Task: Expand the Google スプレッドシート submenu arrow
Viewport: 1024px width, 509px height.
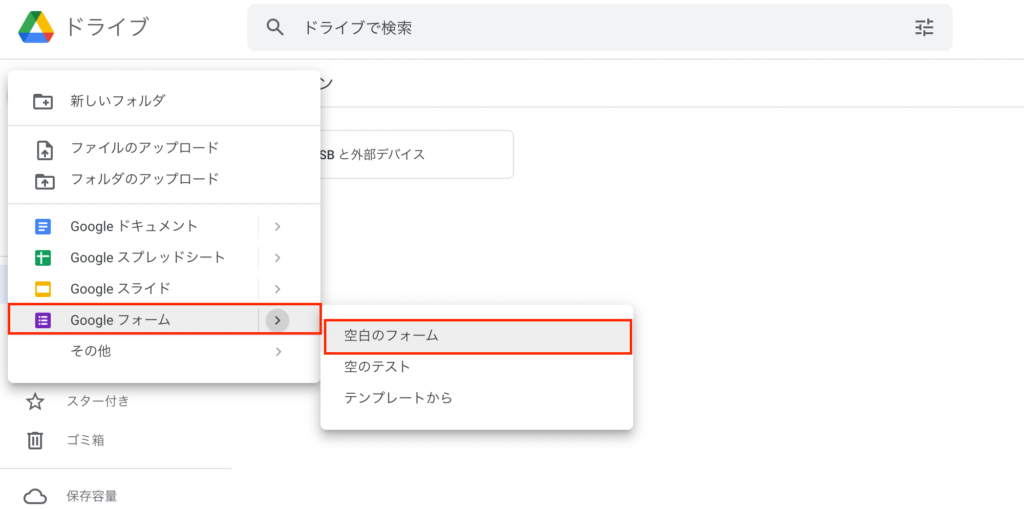Action: (x=278, y=257)
